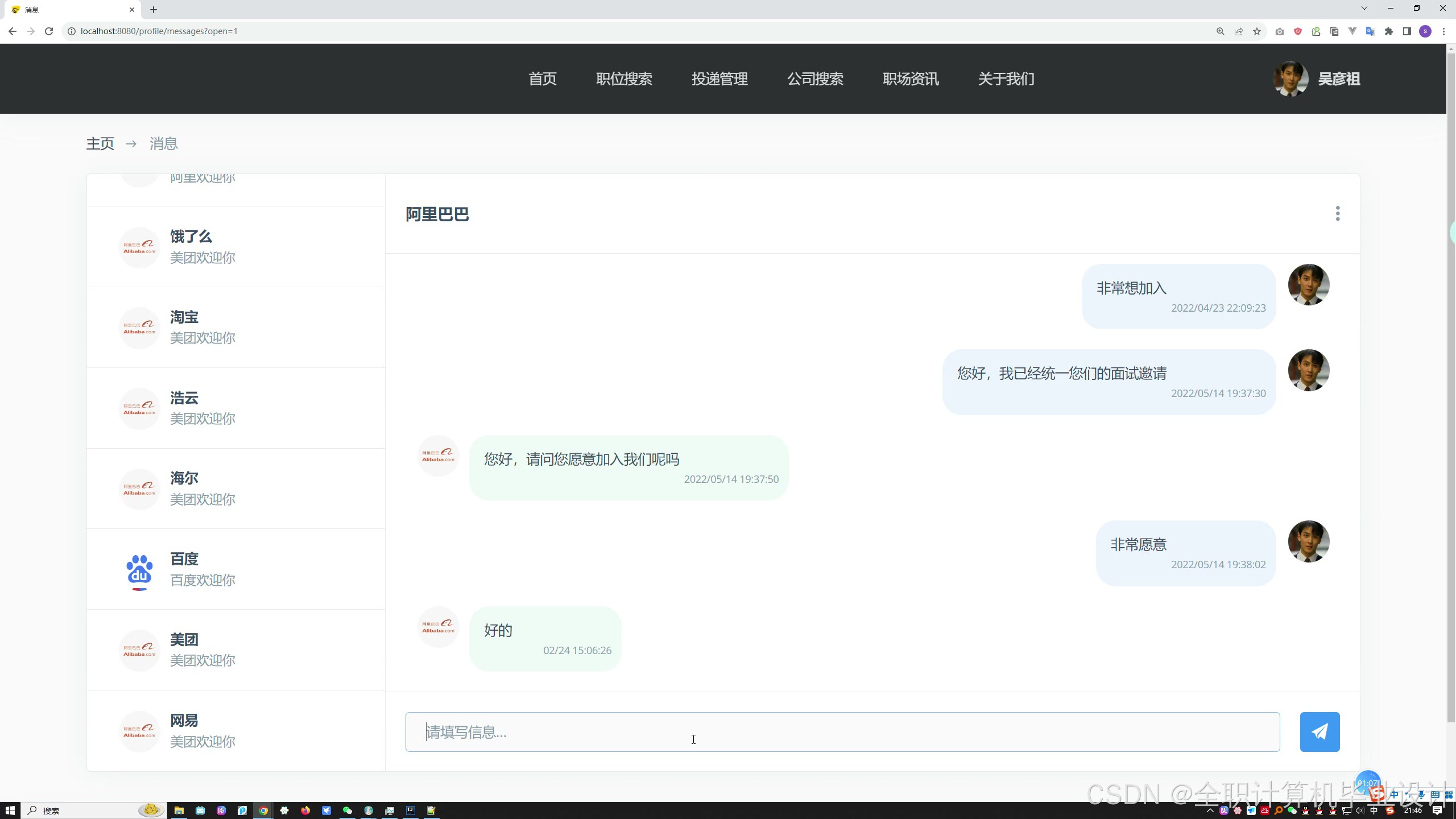The image size is (1456, 819).
Task: Open the share page icon in address bar
Action: (x=1238, y=31)
